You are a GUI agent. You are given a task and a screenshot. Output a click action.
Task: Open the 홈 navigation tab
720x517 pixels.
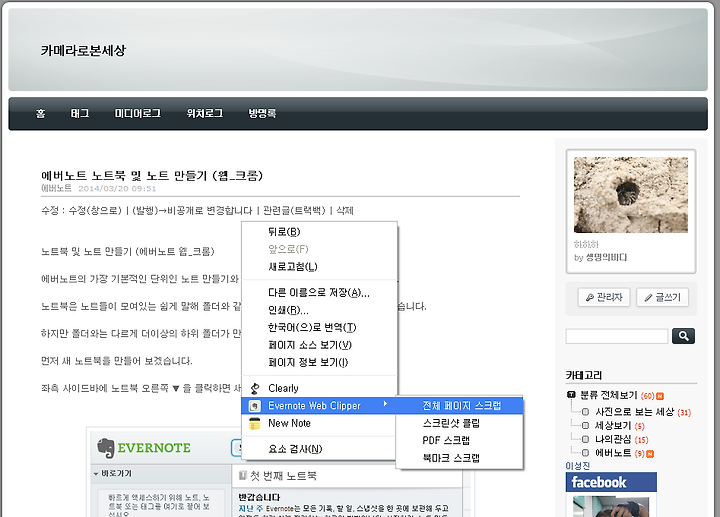(40, 113)
